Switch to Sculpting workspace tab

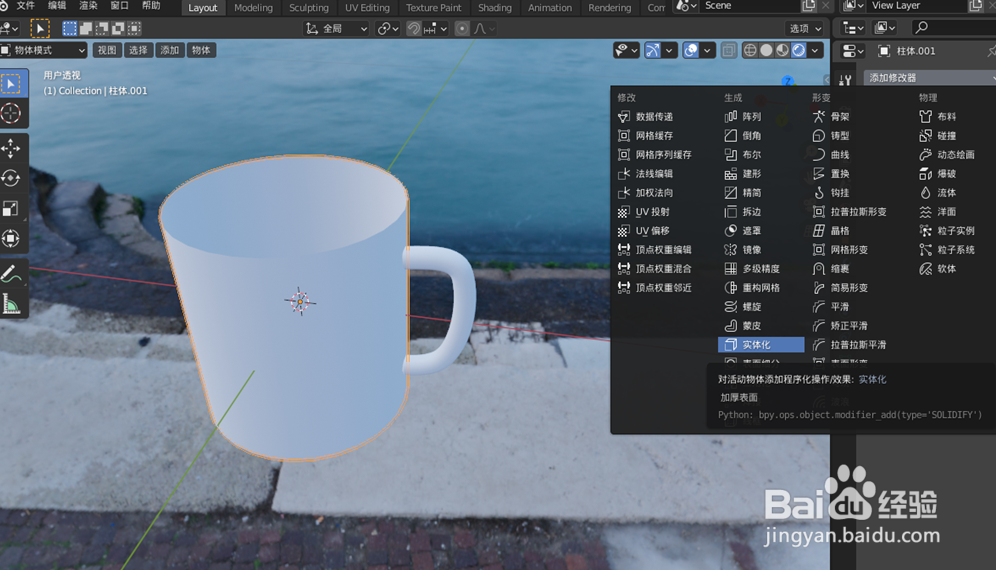pos(309,8)
